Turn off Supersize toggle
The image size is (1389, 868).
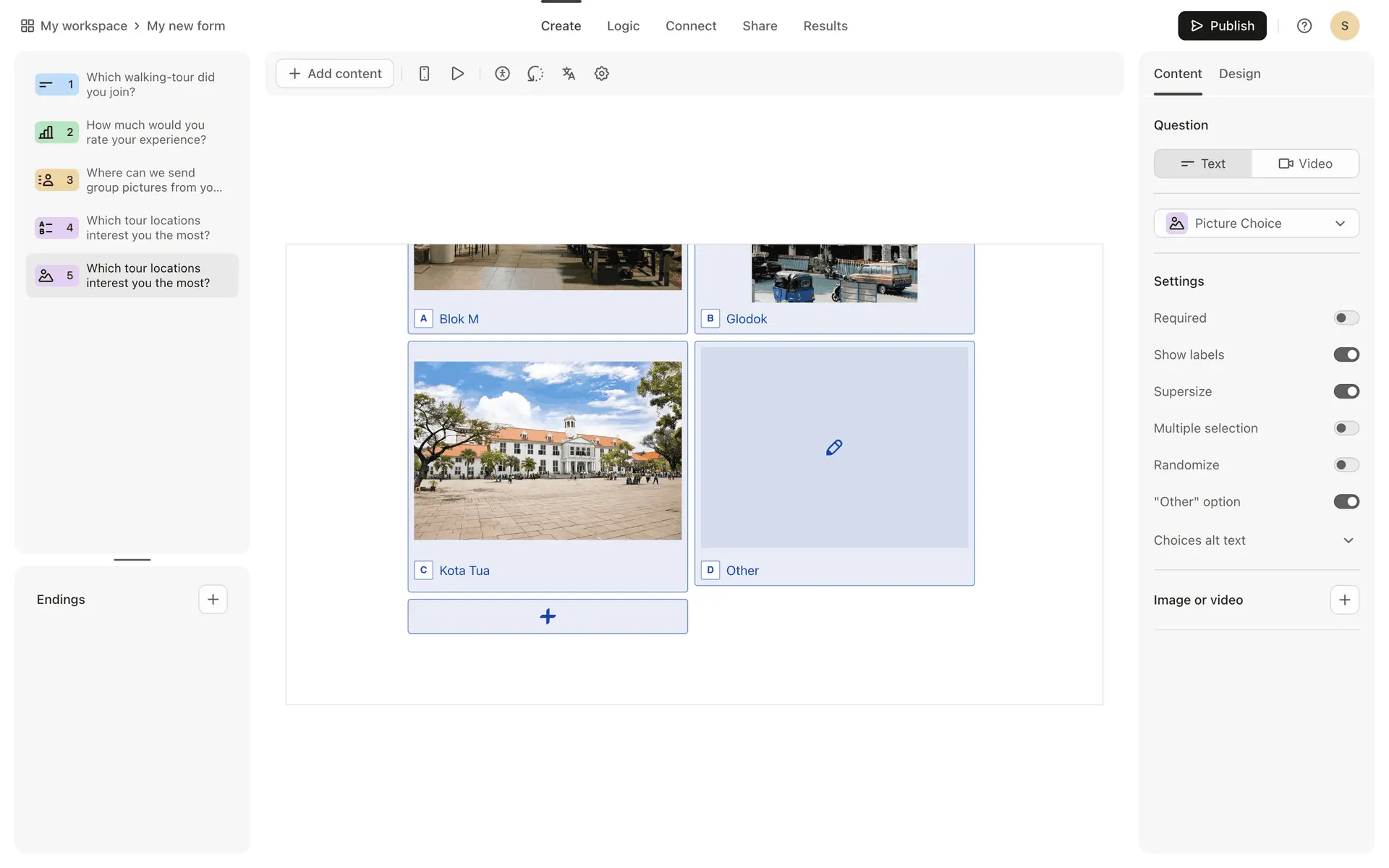point(1346,391)
